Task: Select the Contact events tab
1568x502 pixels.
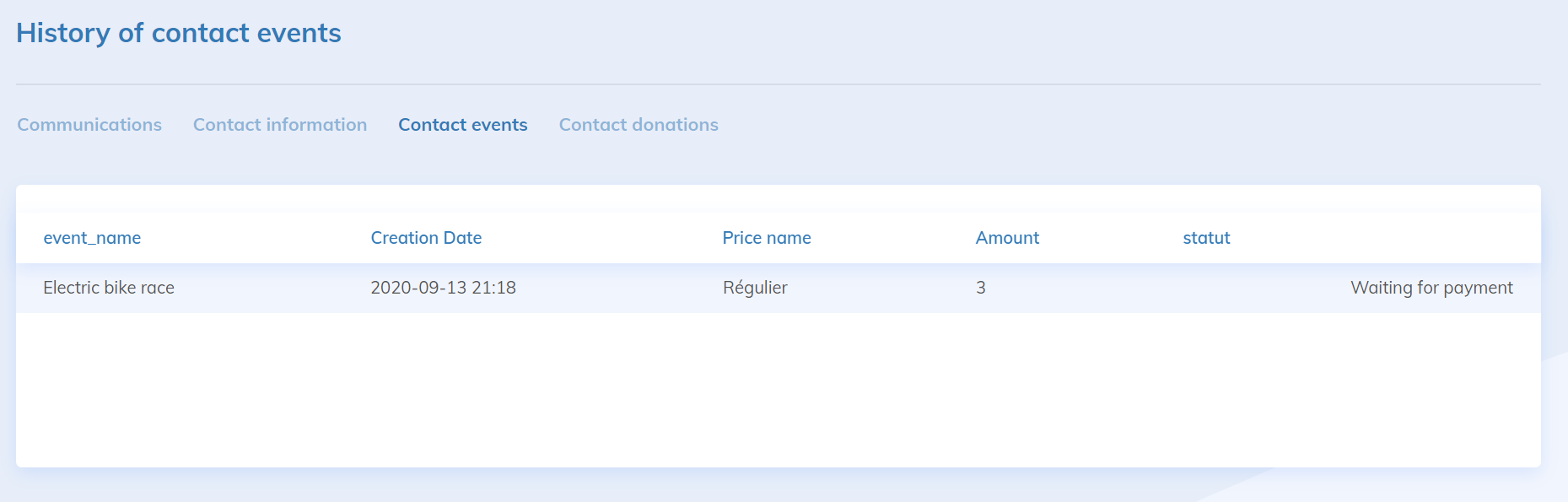Action: (x=463, y=125)
